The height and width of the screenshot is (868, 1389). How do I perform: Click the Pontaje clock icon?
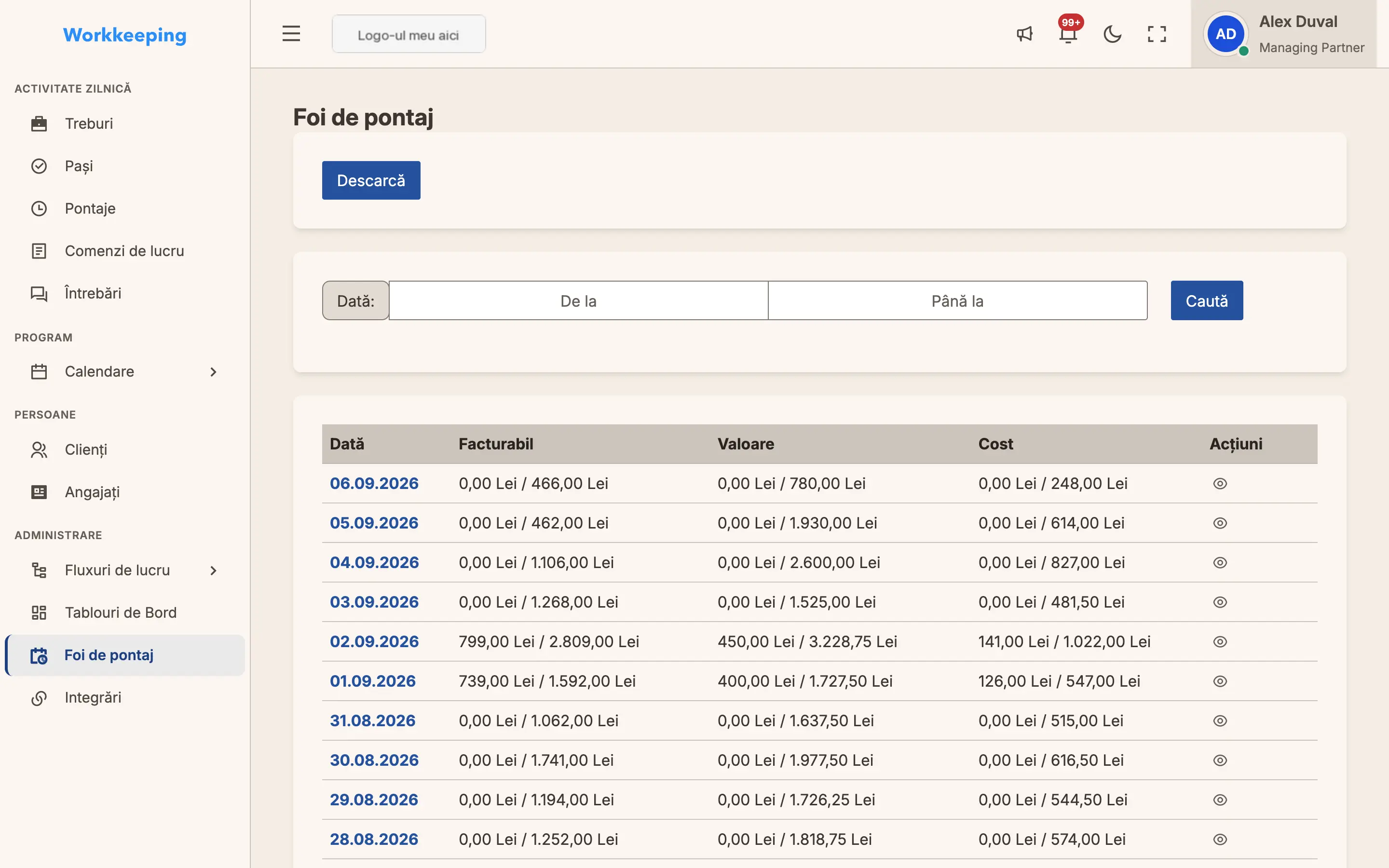pyautogui.click(x=39, y=208)
